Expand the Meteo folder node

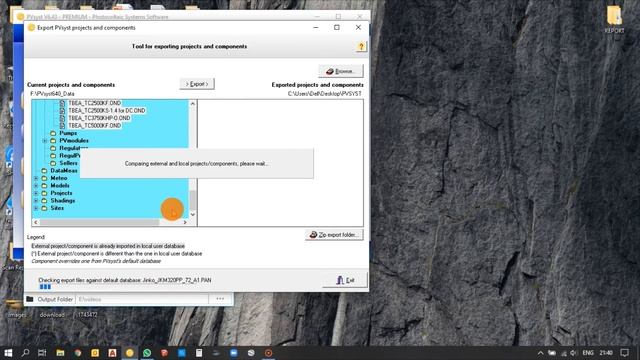36,178
